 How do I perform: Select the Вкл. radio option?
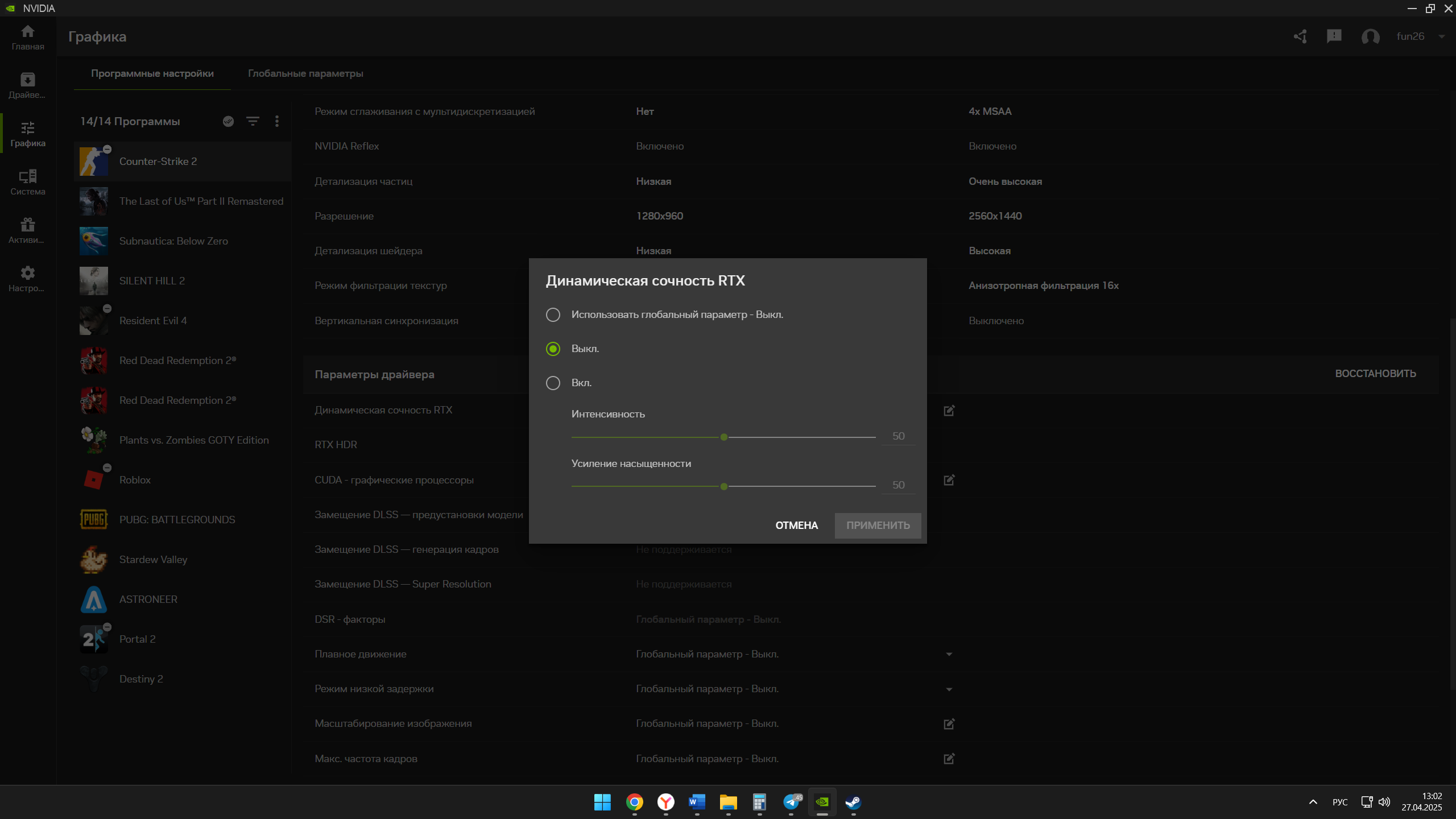click(x=553, y=383)
